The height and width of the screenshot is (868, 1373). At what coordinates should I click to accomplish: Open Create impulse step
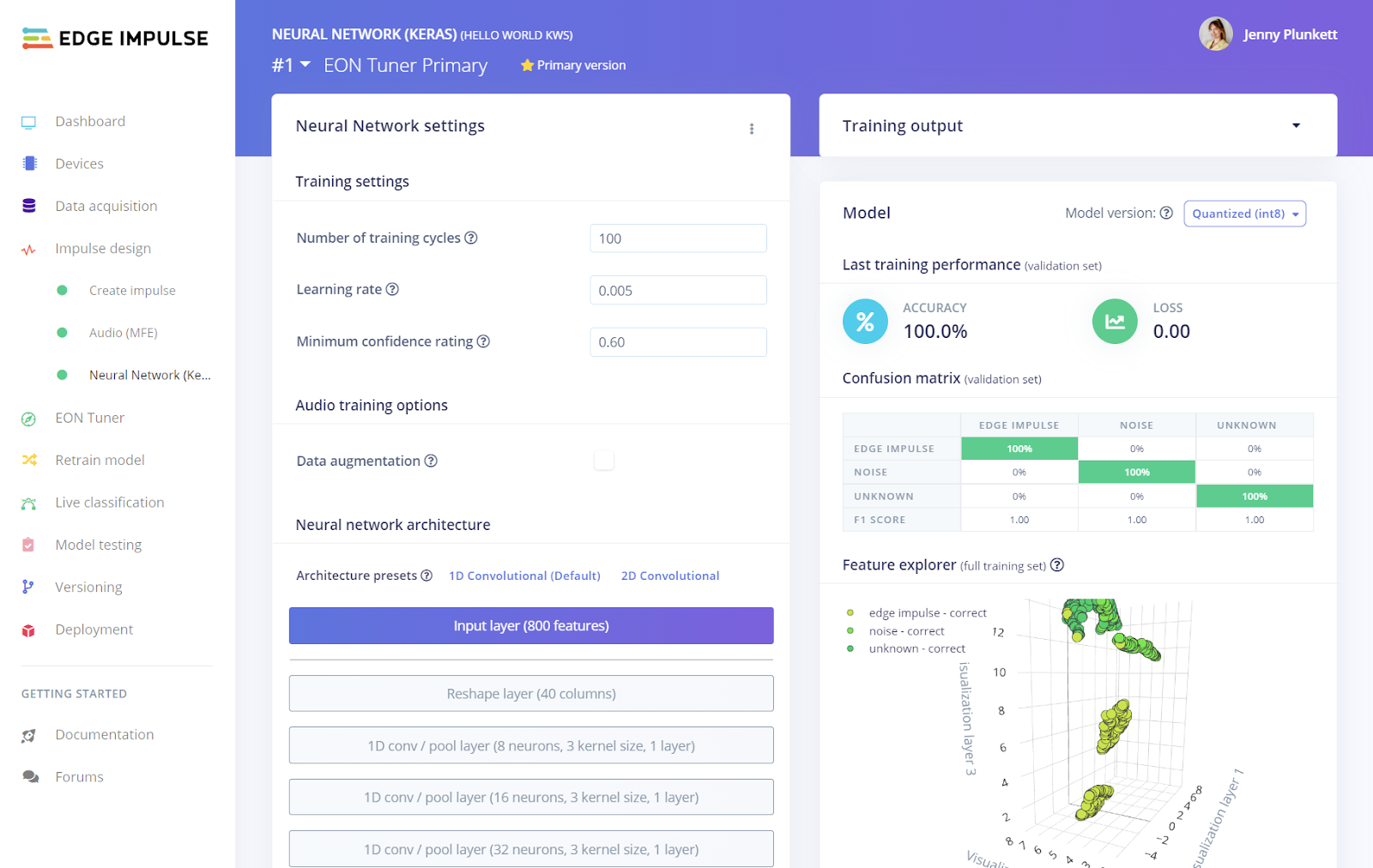[x=132, y=291]
